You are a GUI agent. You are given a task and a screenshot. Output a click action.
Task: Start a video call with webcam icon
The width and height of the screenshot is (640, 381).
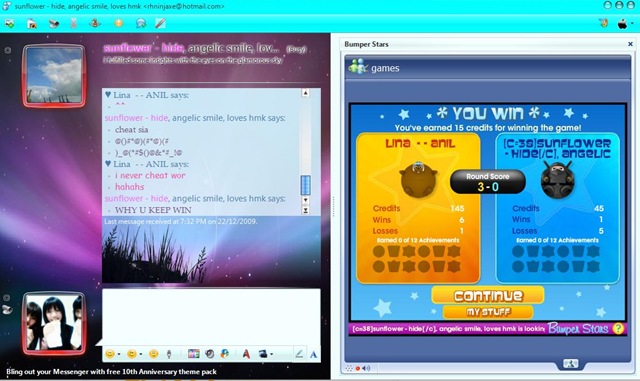53,24
